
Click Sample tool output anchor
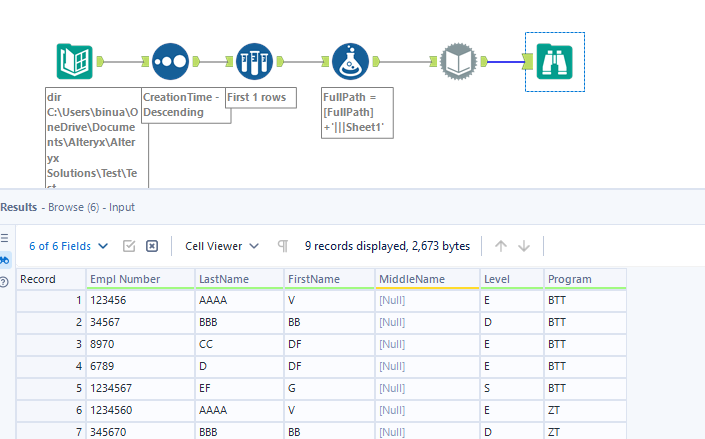point(280,62)
